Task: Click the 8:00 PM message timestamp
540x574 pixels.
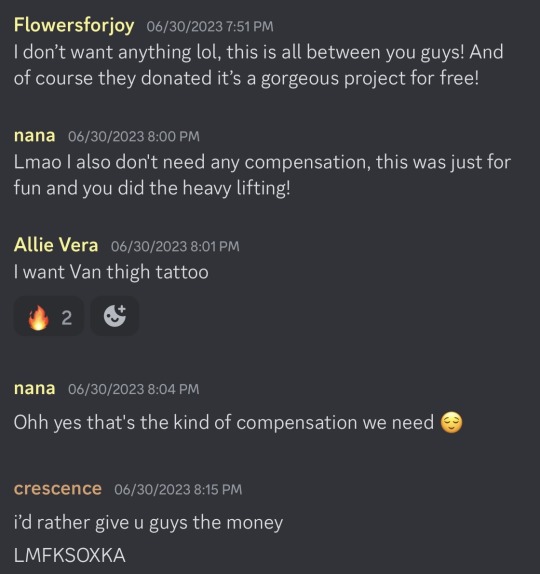Action: click(134, 137)
